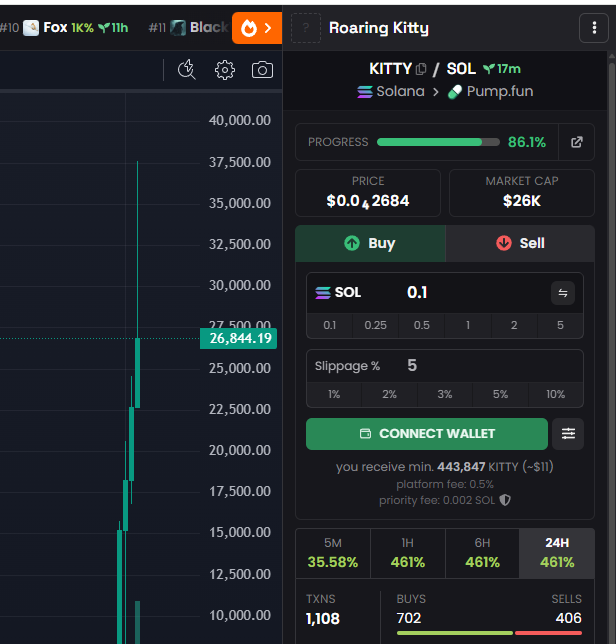Click the current price label 26,844.19
Viewport: 616px width, 644px height.
238,338
